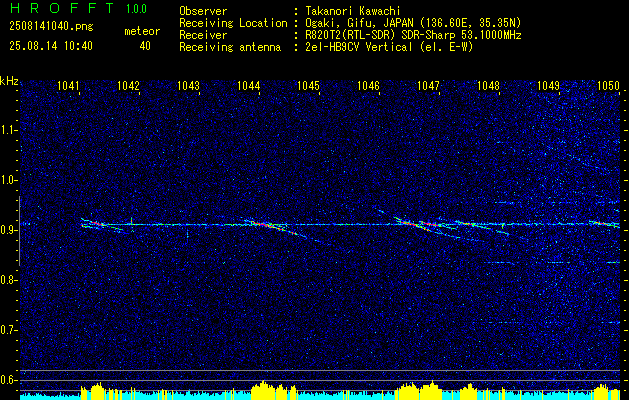Click time axis label 1046
Viewport: 629px width, 400px height.
coord(368,85)
